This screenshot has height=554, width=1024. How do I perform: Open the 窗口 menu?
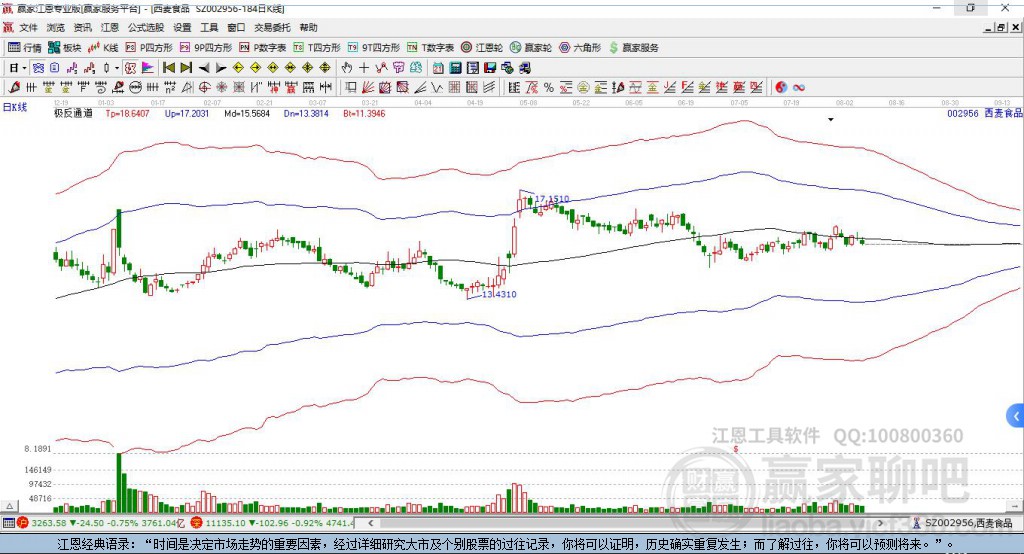[x=236, y=27]
